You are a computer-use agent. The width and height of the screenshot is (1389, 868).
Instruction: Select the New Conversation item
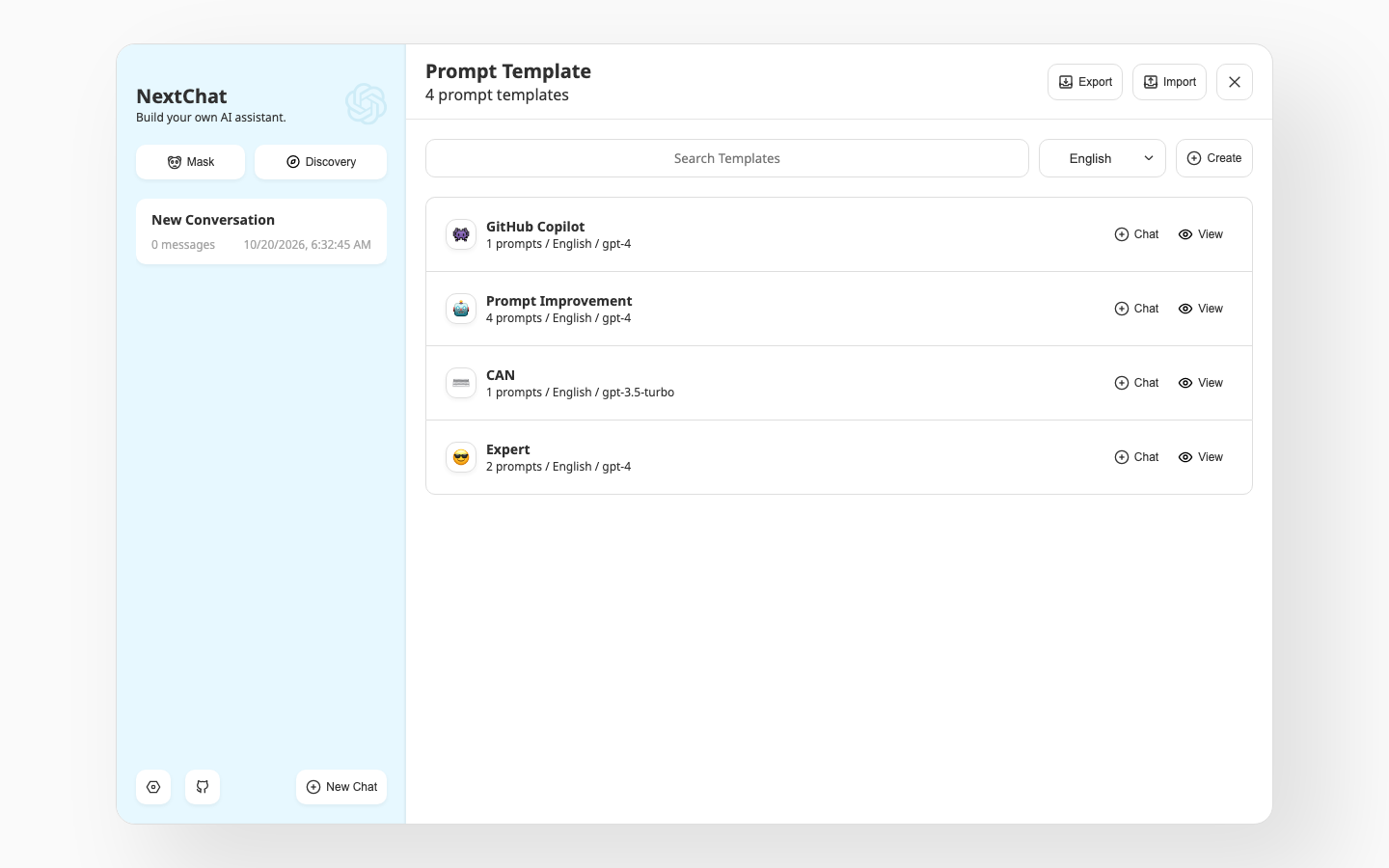261,231
